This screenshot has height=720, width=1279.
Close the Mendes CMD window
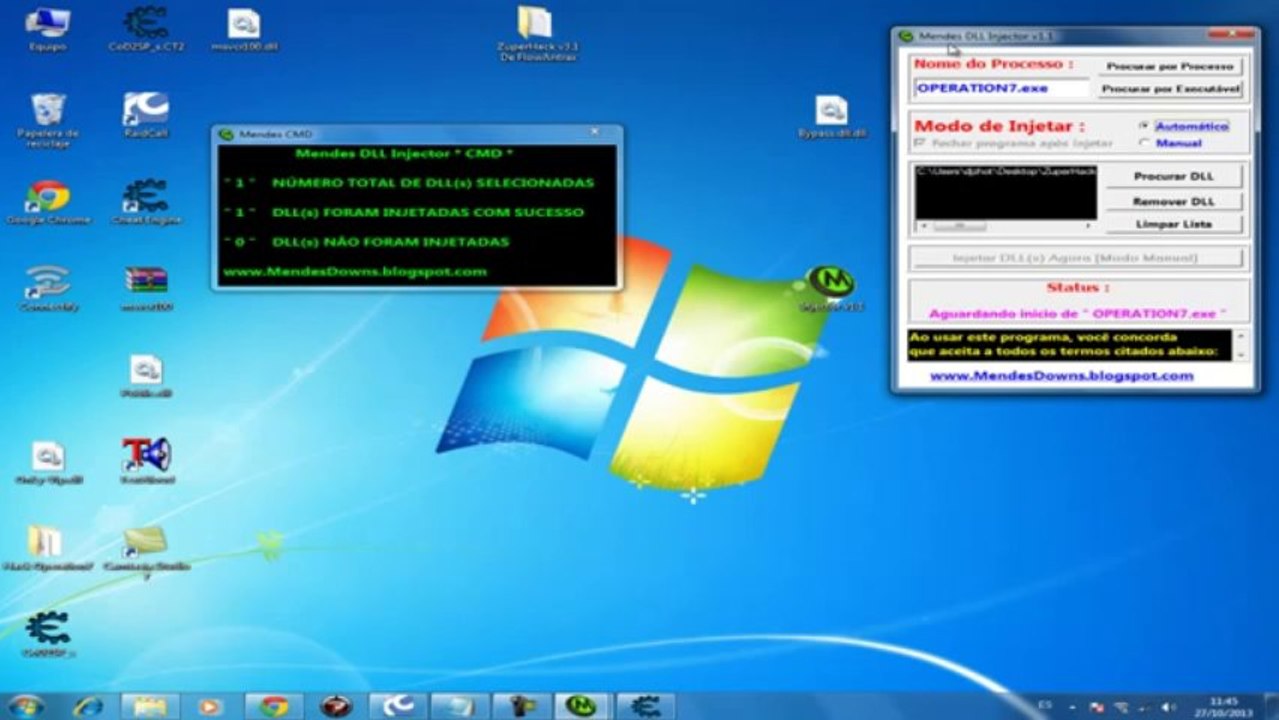click(x=594, y=133)
